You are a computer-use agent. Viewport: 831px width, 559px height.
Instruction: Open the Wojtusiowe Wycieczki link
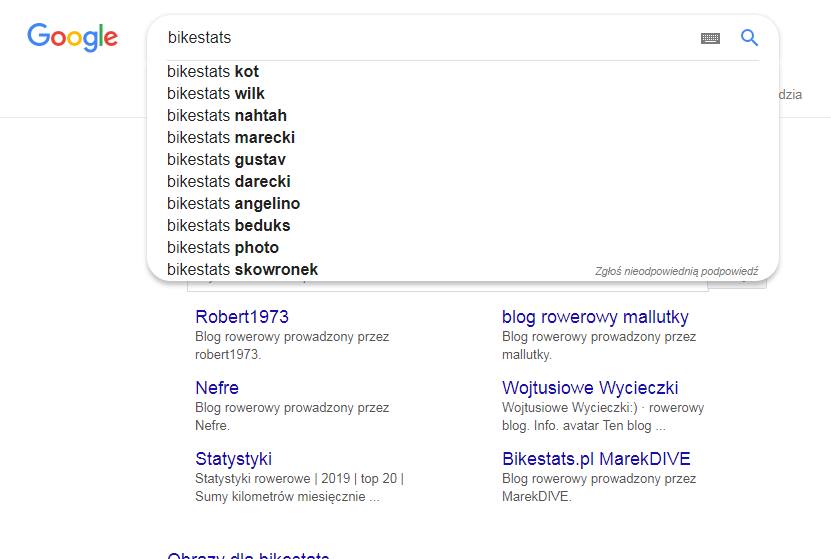pyautogui.click(x=590, y=388)
